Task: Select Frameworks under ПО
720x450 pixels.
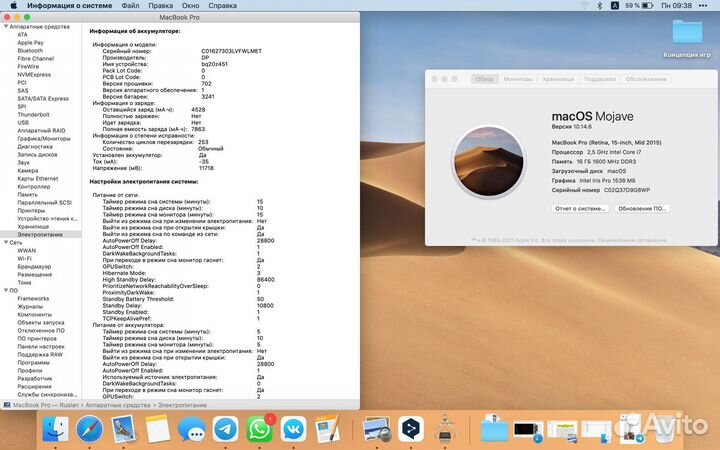Action: point(33,298)
